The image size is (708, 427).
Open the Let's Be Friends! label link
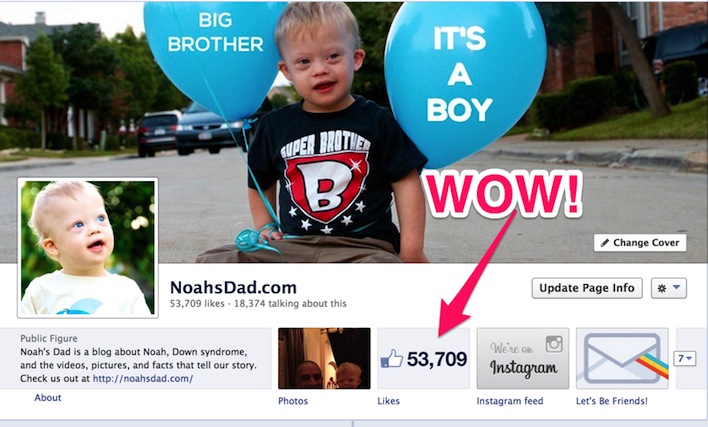612,401
